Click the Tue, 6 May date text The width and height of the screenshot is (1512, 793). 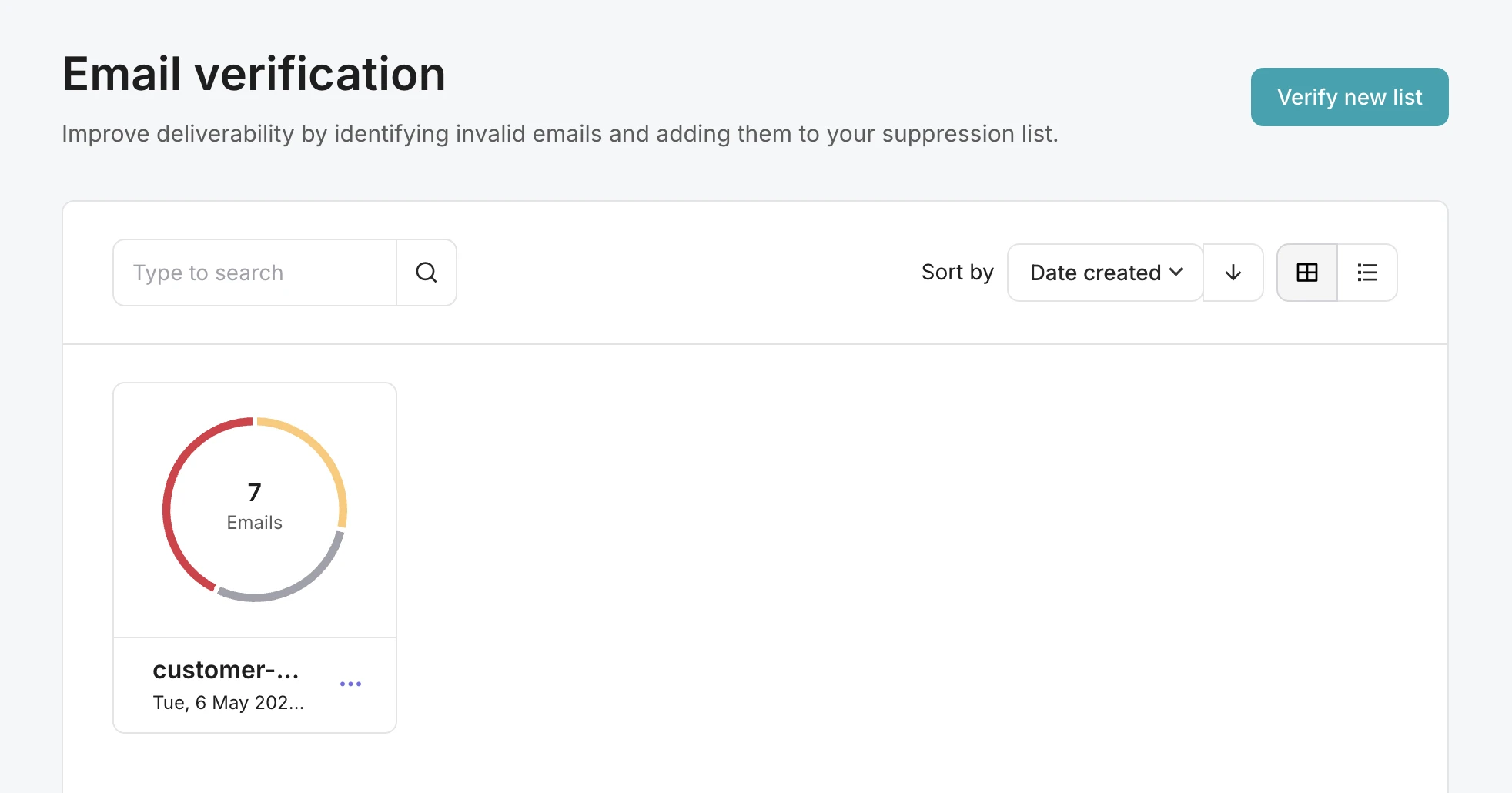(x=228, y=702)
